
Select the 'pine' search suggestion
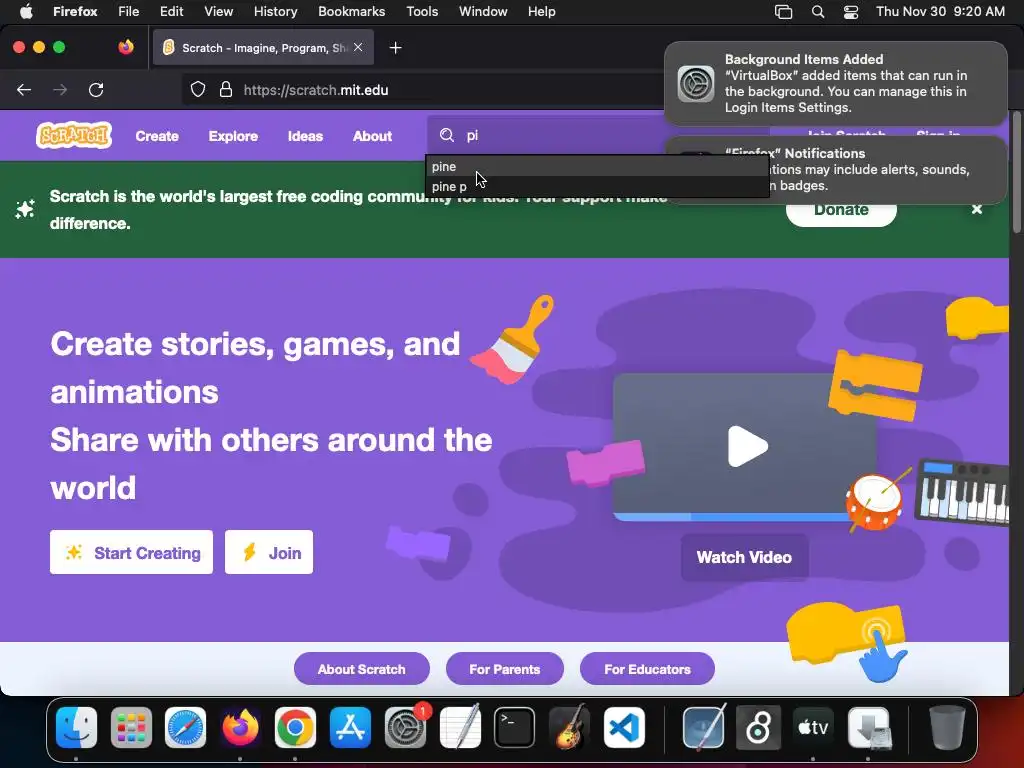click(x=597, y=167)
